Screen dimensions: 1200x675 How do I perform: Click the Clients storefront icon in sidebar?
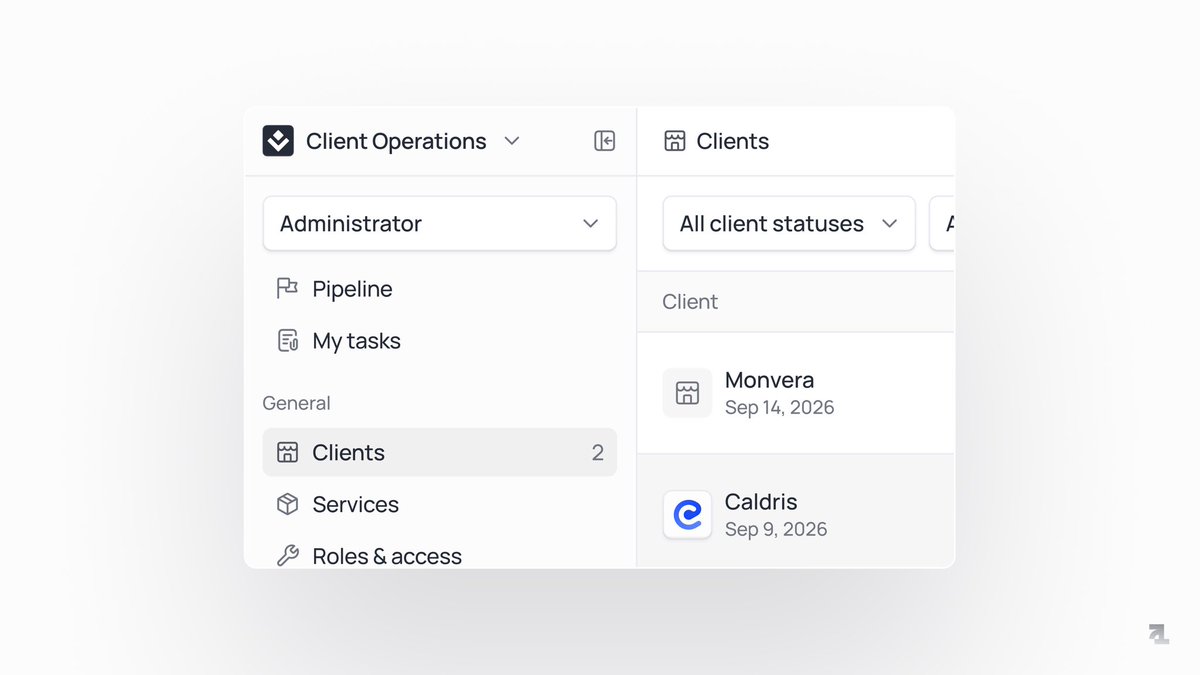pyautogui.click(x=288, y=452)
